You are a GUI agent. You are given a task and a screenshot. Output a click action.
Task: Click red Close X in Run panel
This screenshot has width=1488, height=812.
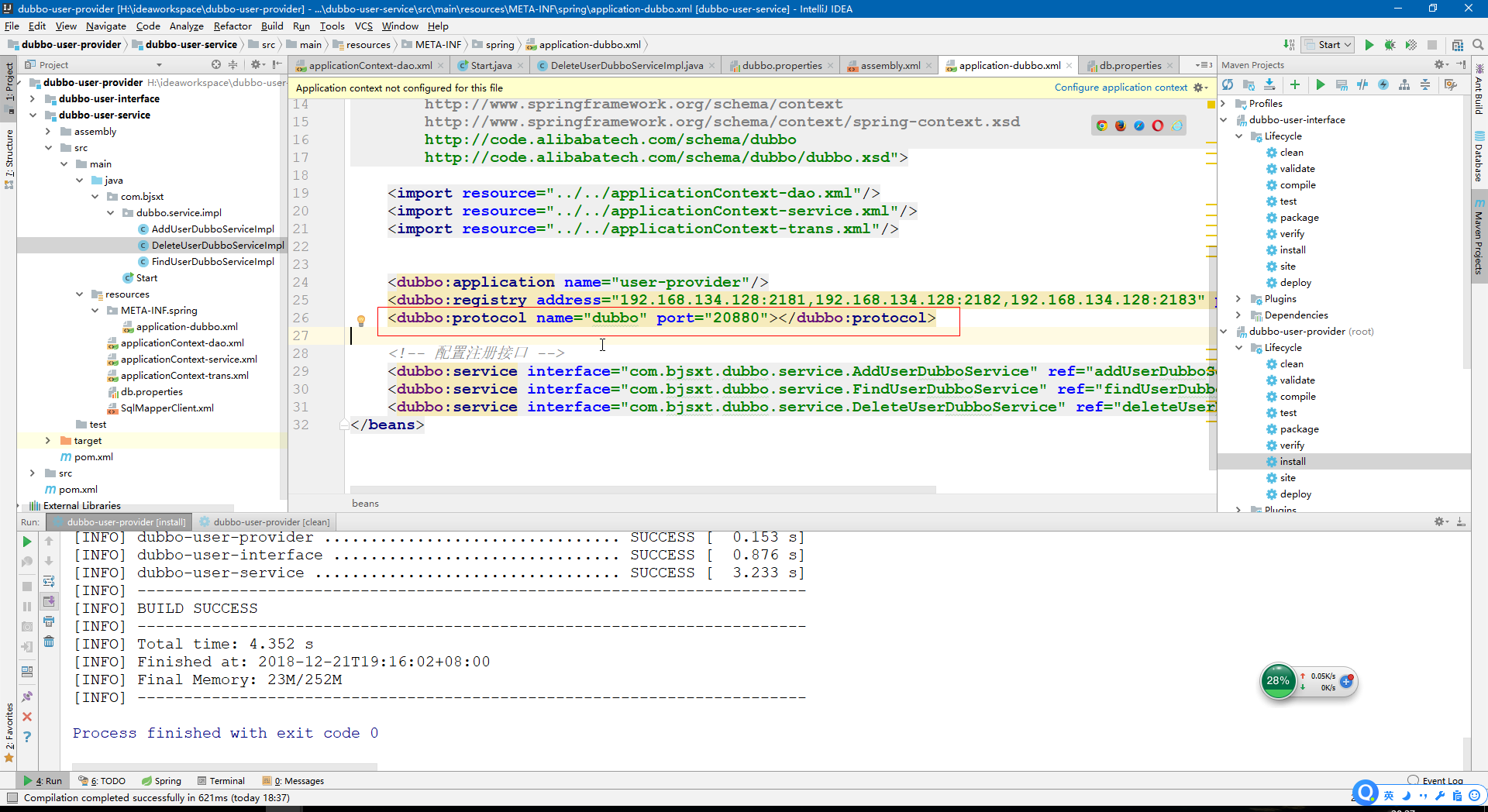pyautogui.click(x=27, y=717)
